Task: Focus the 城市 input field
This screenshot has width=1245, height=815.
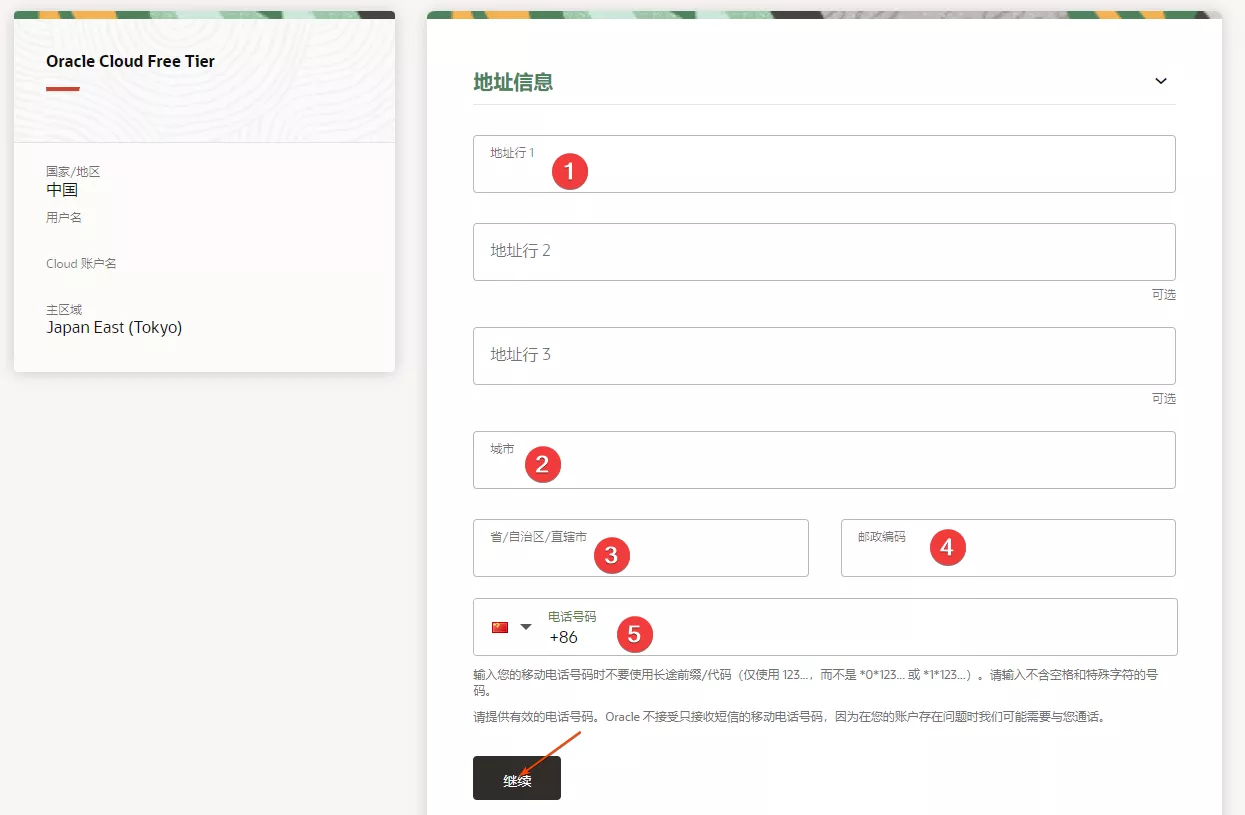Action: point(824,460)
